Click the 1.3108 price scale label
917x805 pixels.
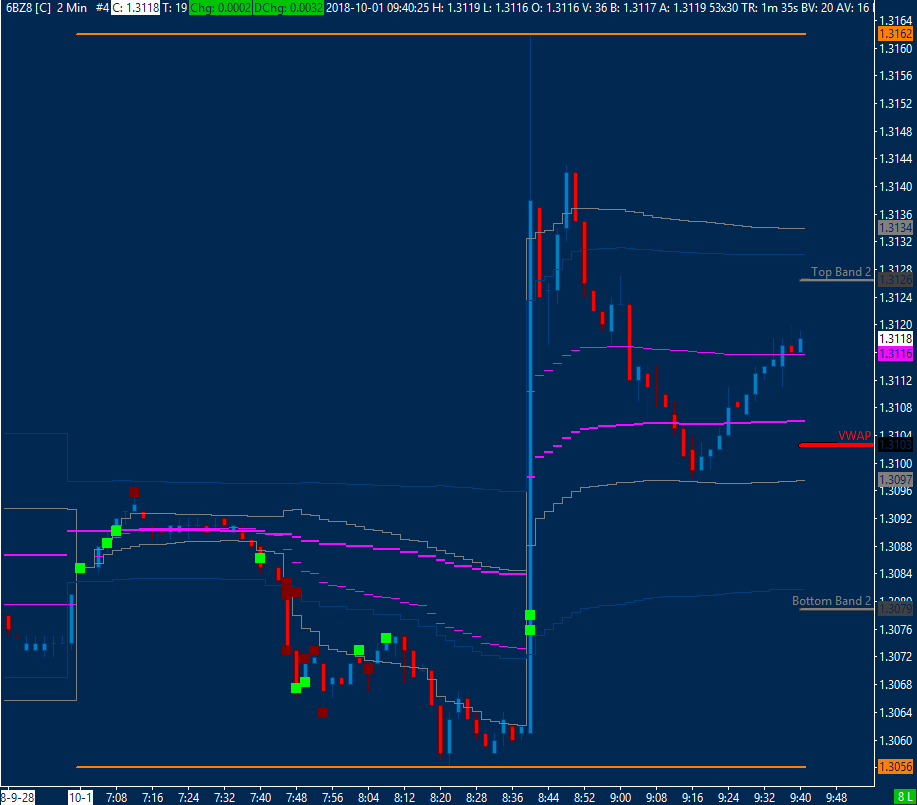896,407
